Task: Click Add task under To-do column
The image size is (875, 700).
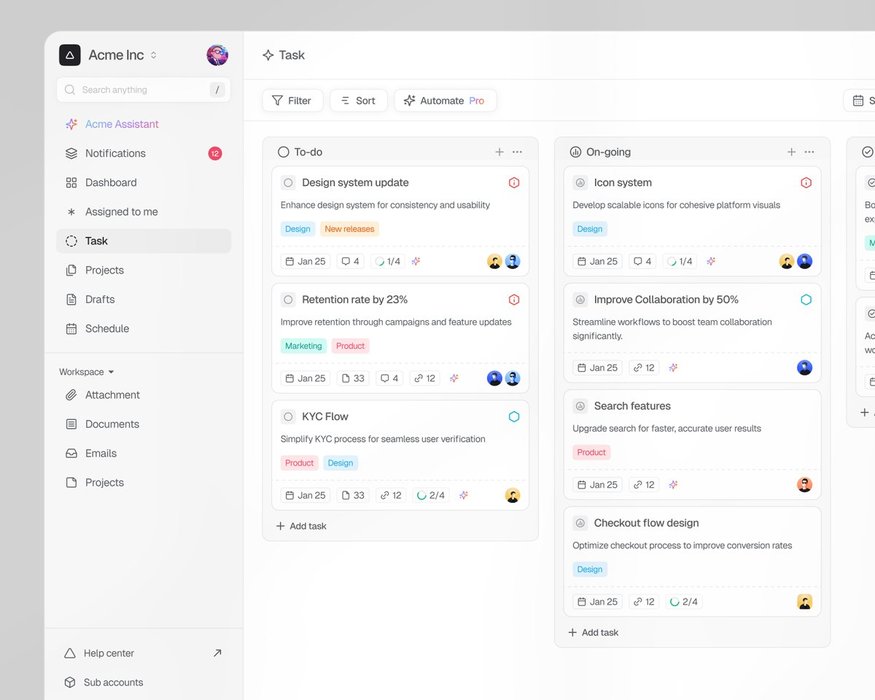Action: [x=302, y=526]
